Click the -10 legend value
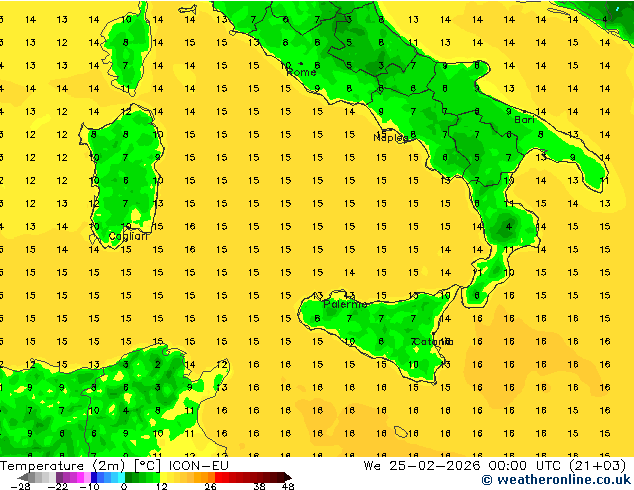 [89, 486]
